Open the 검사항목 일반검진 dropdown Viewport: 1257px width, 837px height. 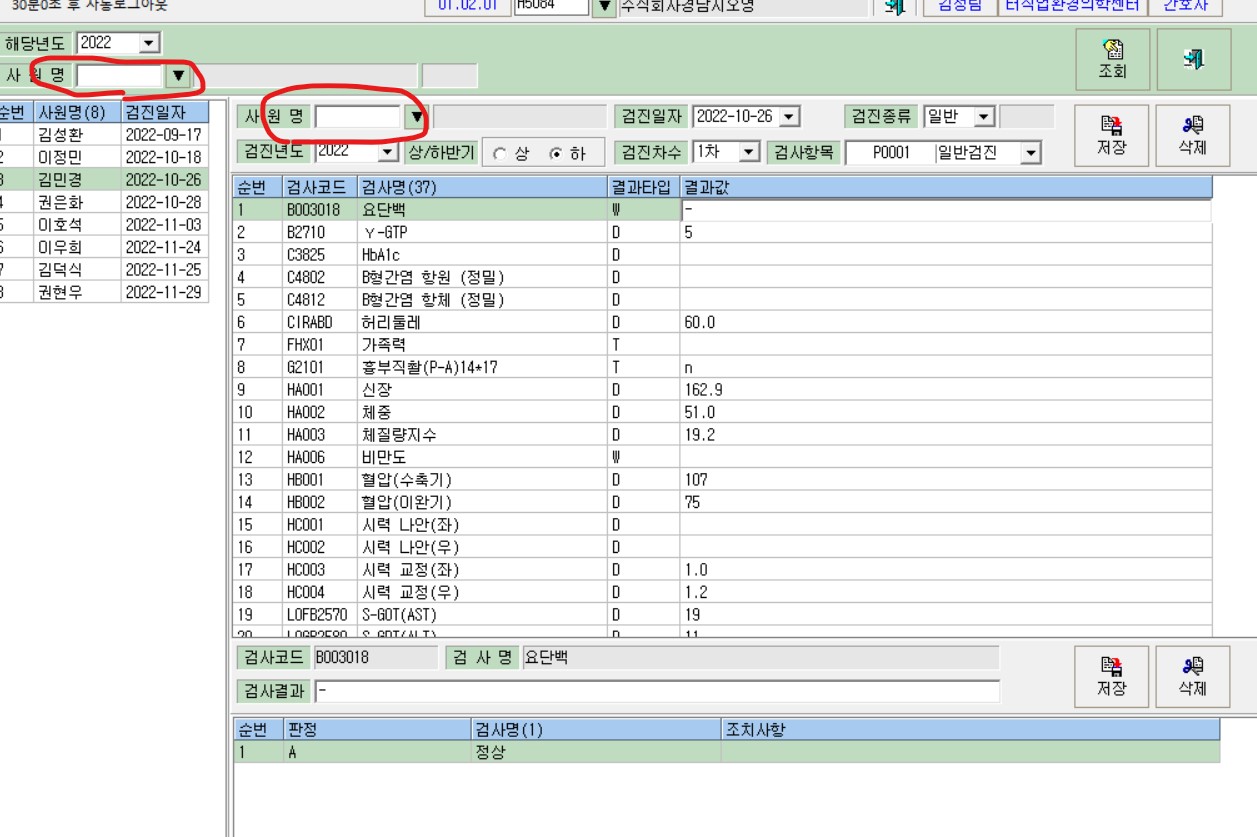(1031, 153)
